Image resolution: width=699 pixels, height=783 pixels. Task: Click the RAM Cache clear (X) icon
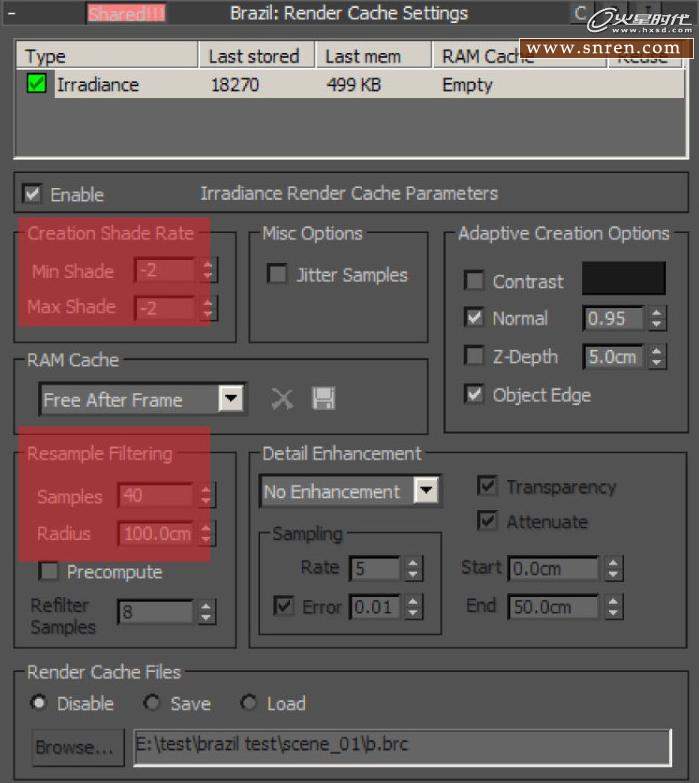[283, 399]
